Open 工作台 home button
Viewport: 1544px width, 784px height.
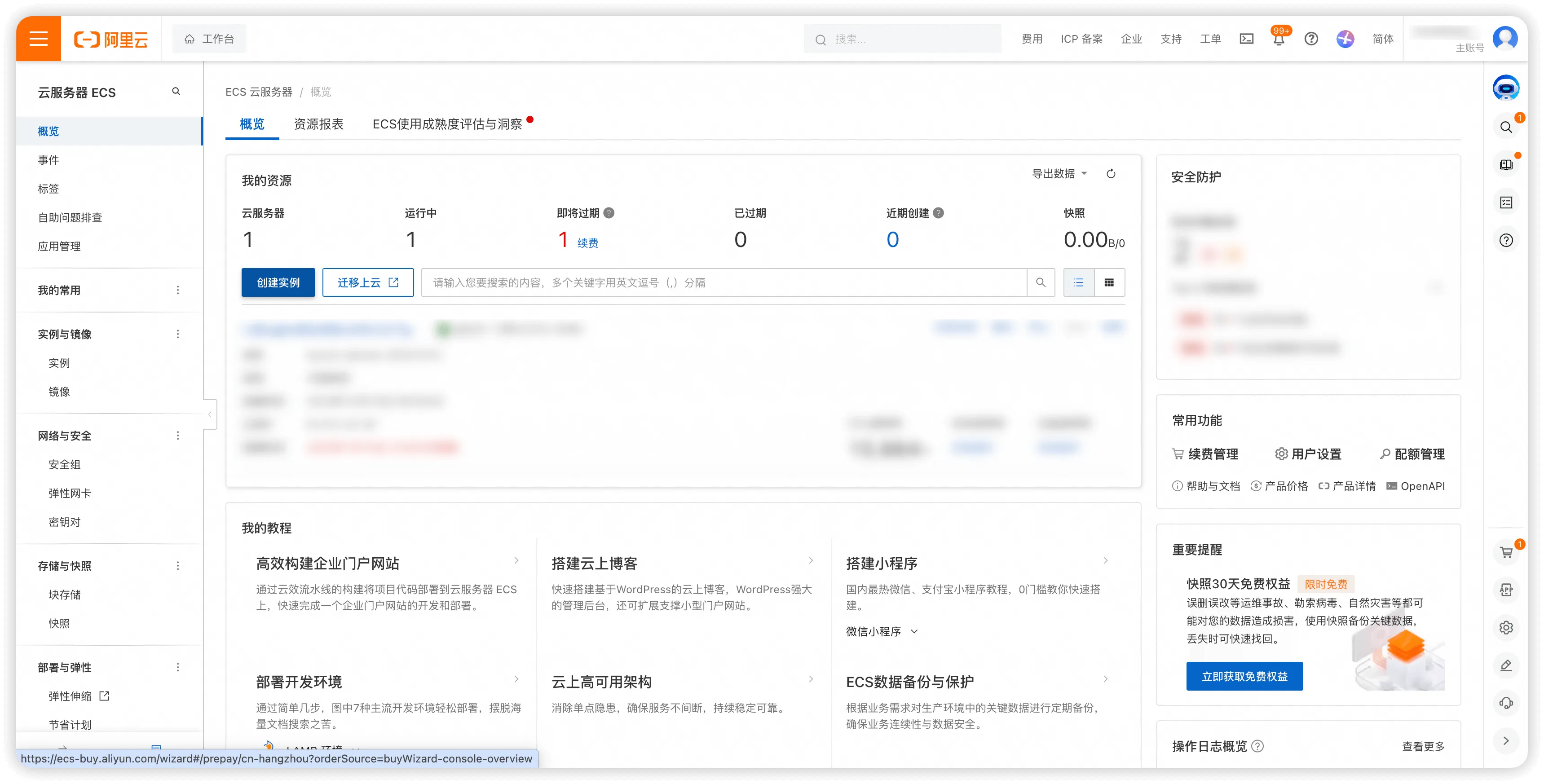point(209,39)
